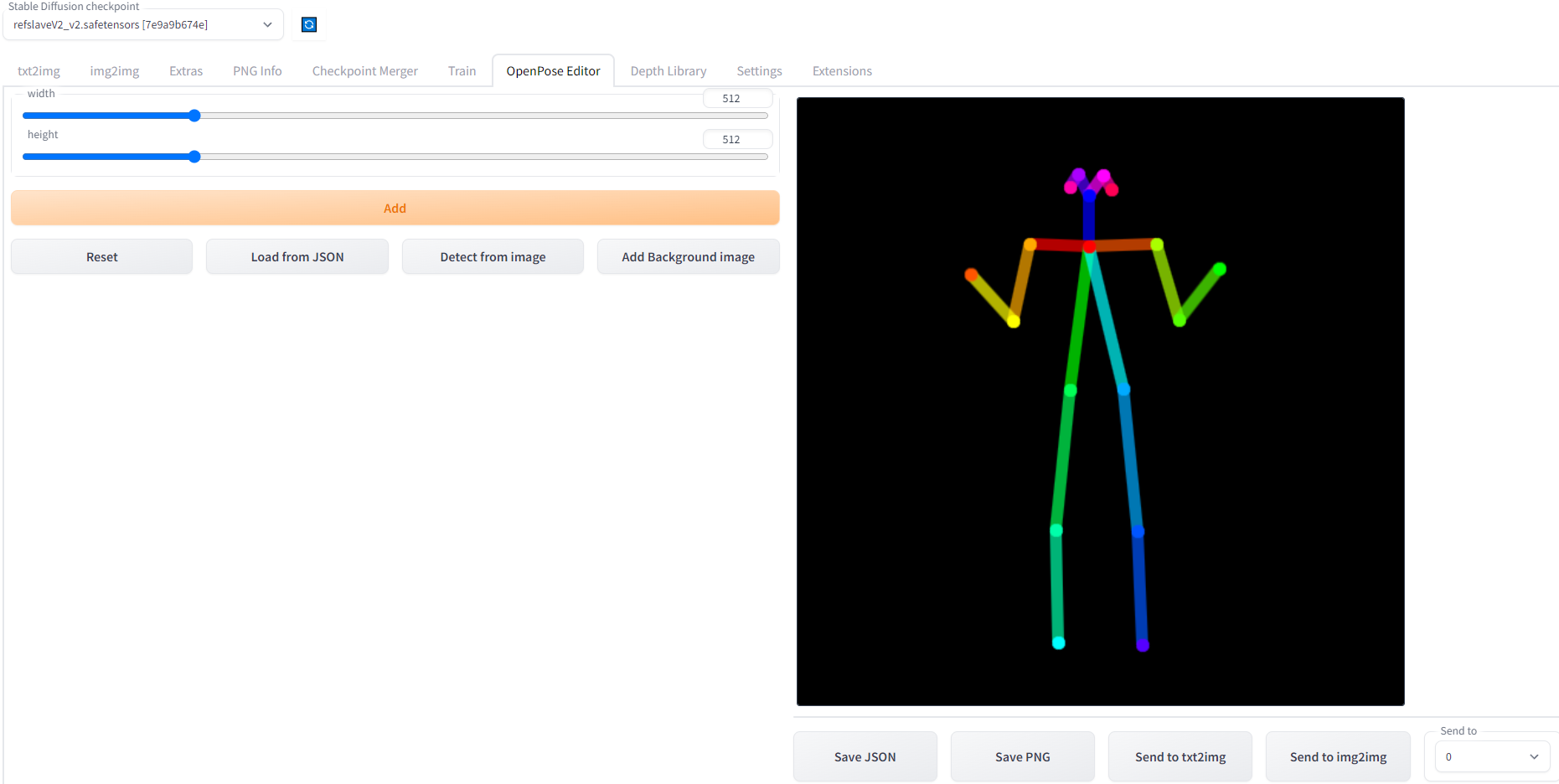This screenshot has height=784, width=1559.
Task: Click Detect from image
Action: [493, 256]
